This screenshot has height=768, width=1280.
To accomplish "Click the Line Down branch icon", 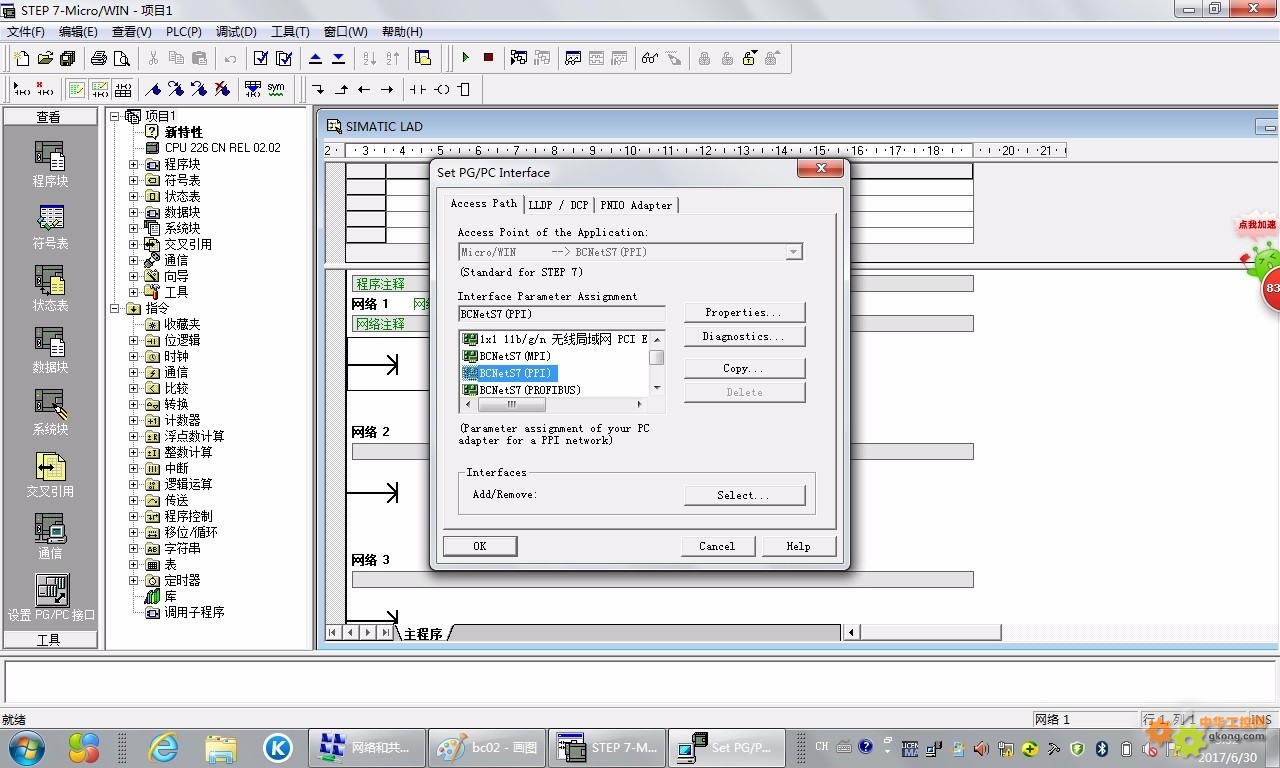I will [318, 89].
